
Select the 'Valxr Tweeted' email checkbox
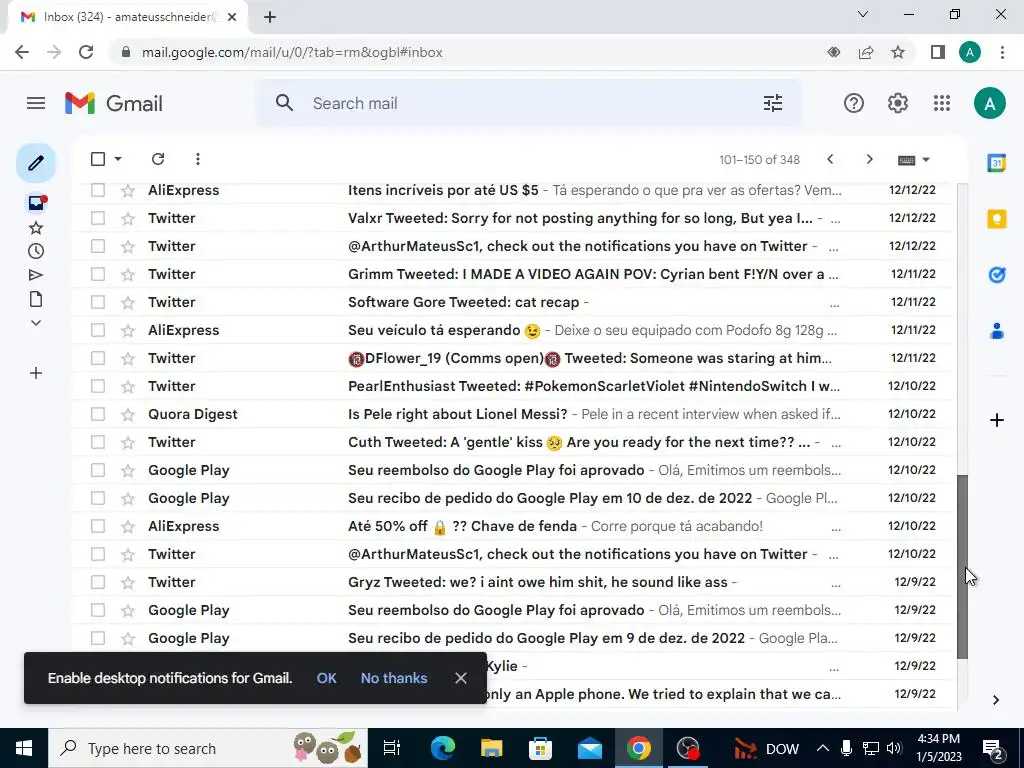98,218
